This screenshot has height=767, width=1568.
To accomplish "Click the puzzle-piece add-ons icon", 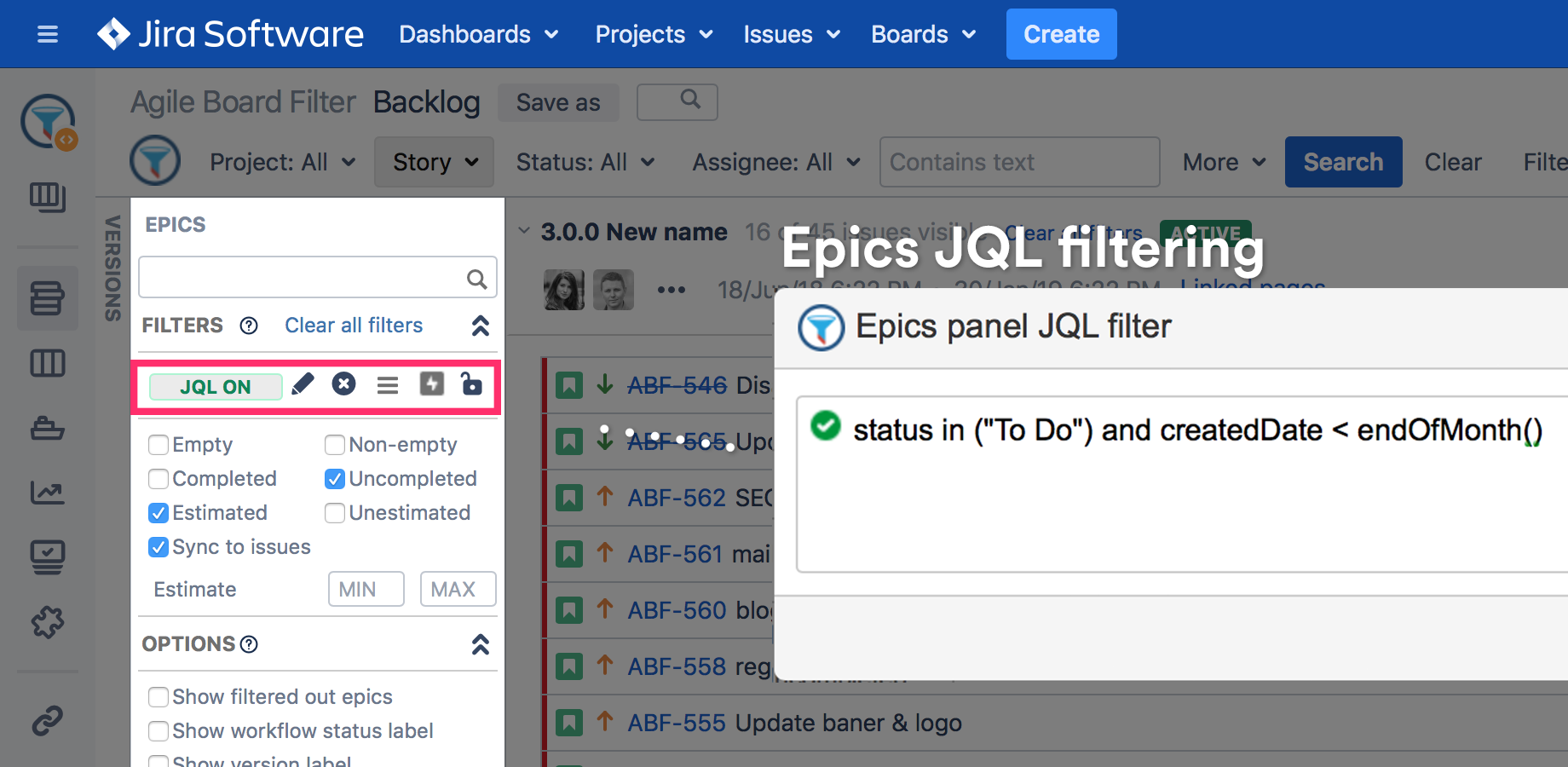I will point(47,622).
